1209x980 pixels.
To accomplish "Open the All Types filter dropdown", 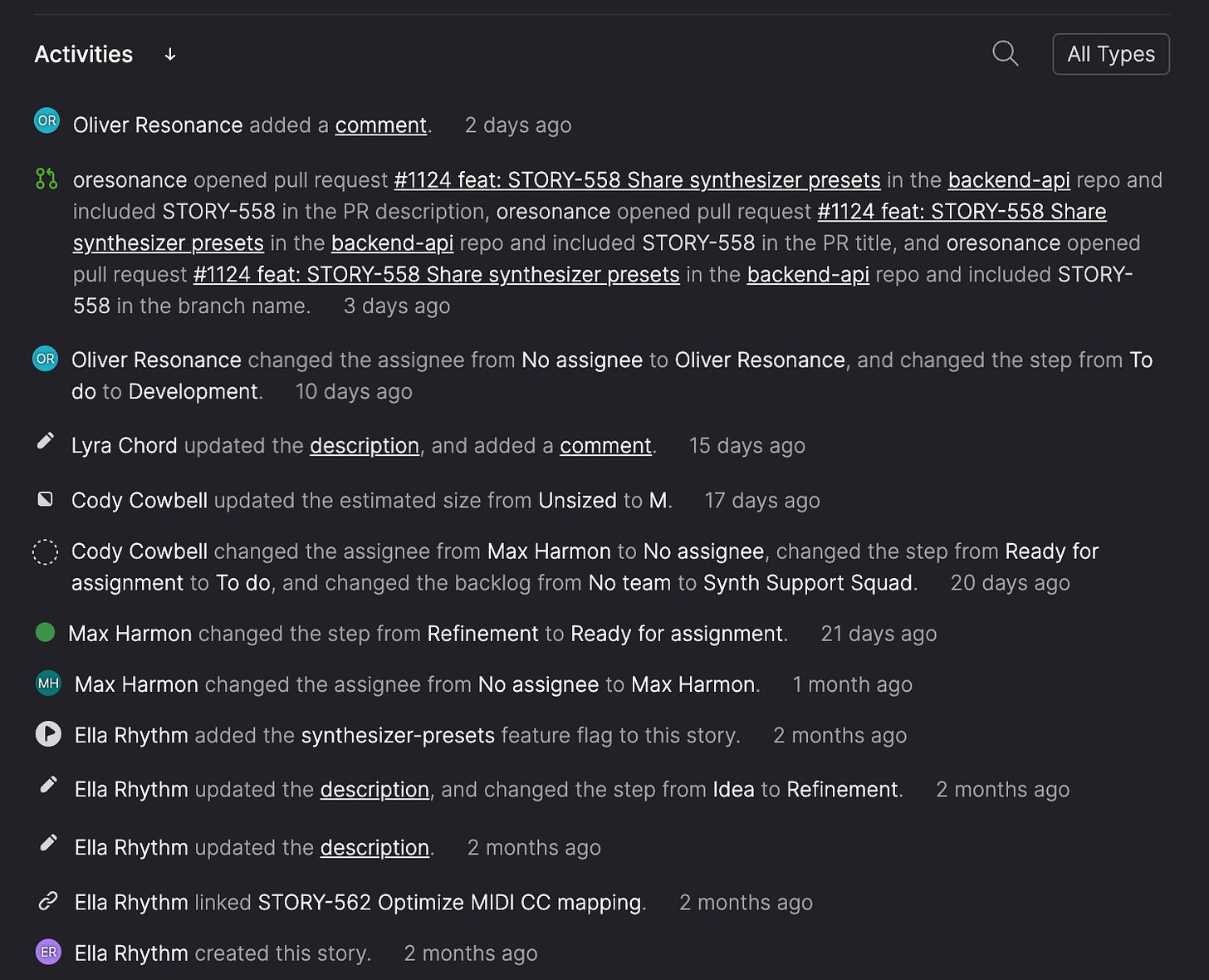I will [1110, 54].
